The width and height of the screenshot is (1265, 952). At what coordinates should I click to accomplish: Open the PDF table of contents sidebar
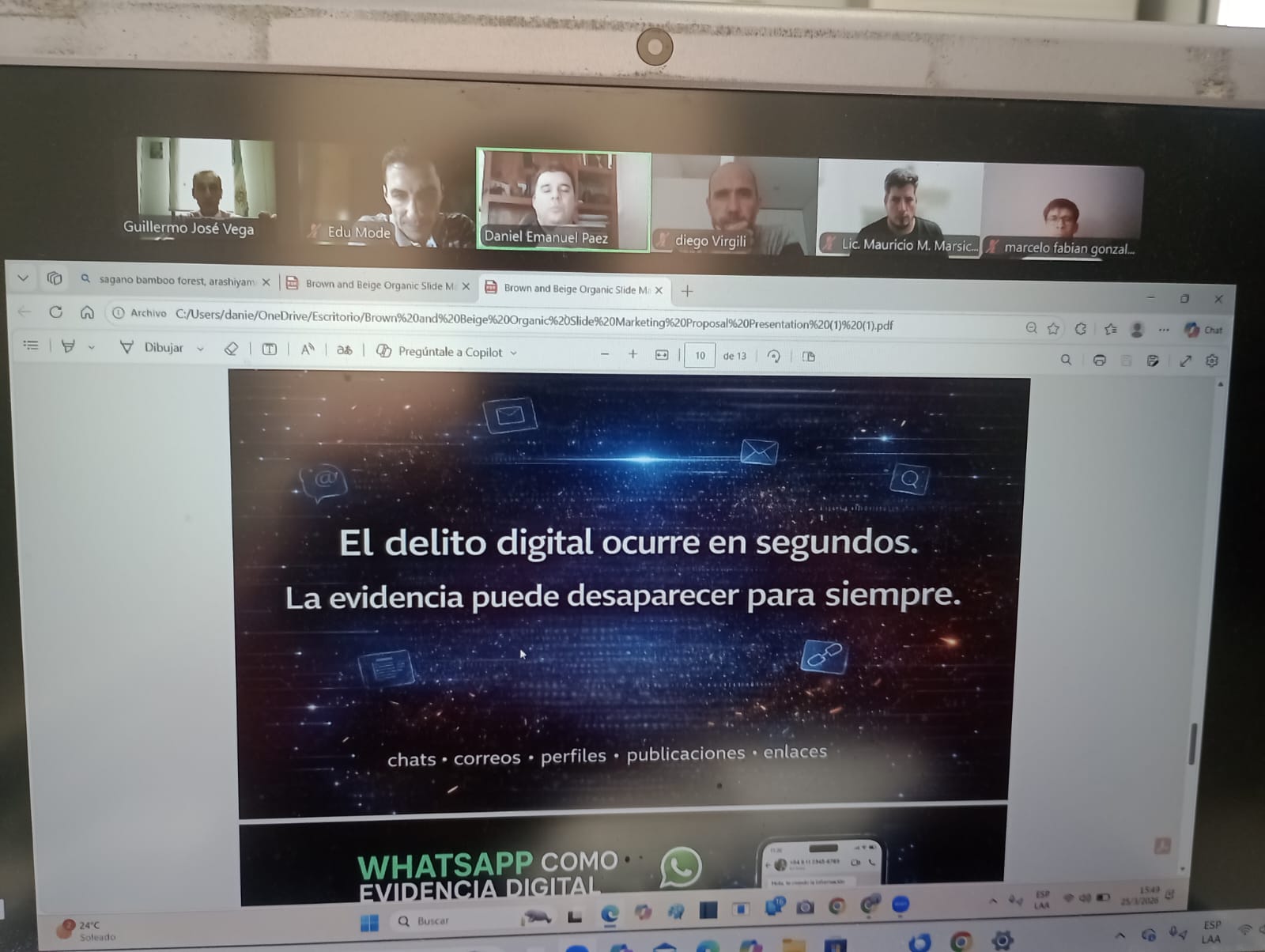click(x=31, y=345)
